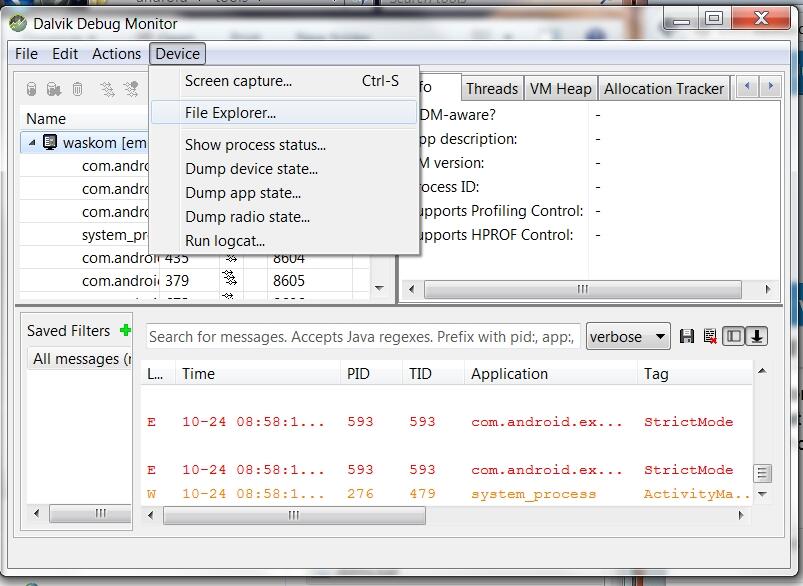Toggle scroll lock for logcat

pos(757,337)
